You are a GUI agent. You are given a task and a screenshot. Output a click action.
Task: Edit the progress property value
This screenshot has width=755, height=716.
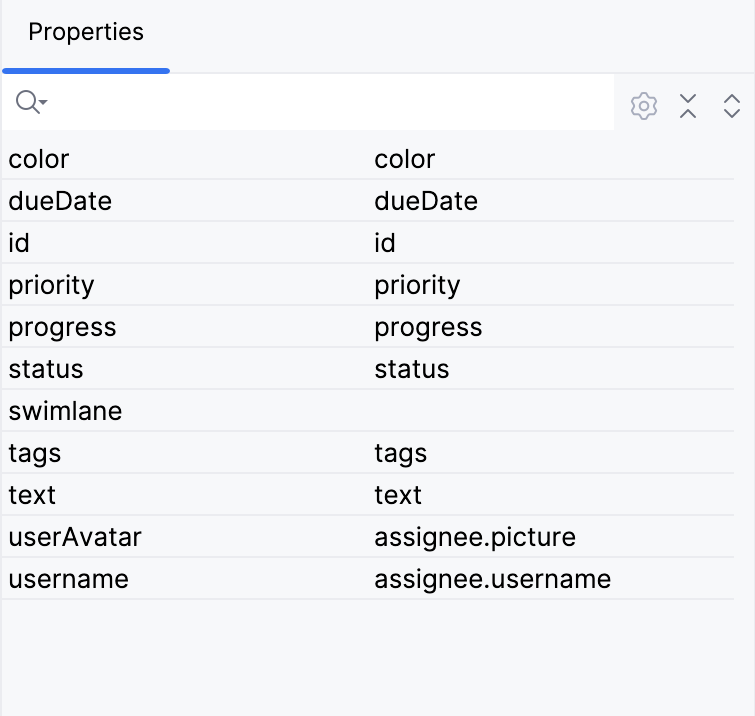[x=428, y=327]
